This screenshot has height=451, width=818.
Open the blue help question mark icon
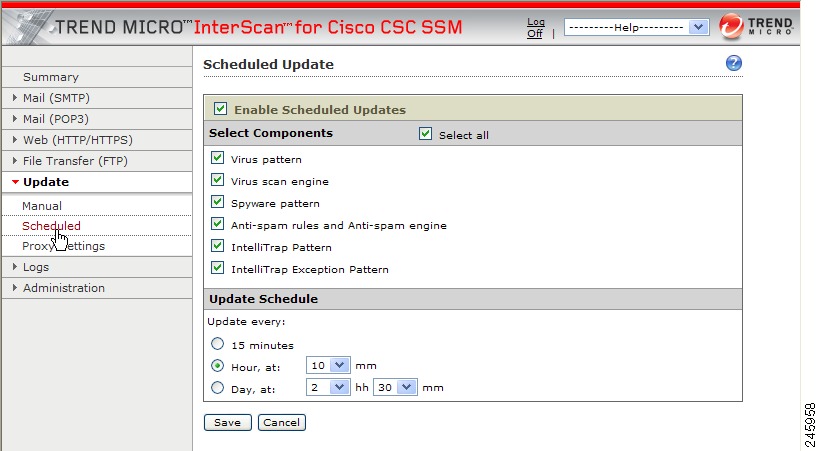click(x=733, y=63)
